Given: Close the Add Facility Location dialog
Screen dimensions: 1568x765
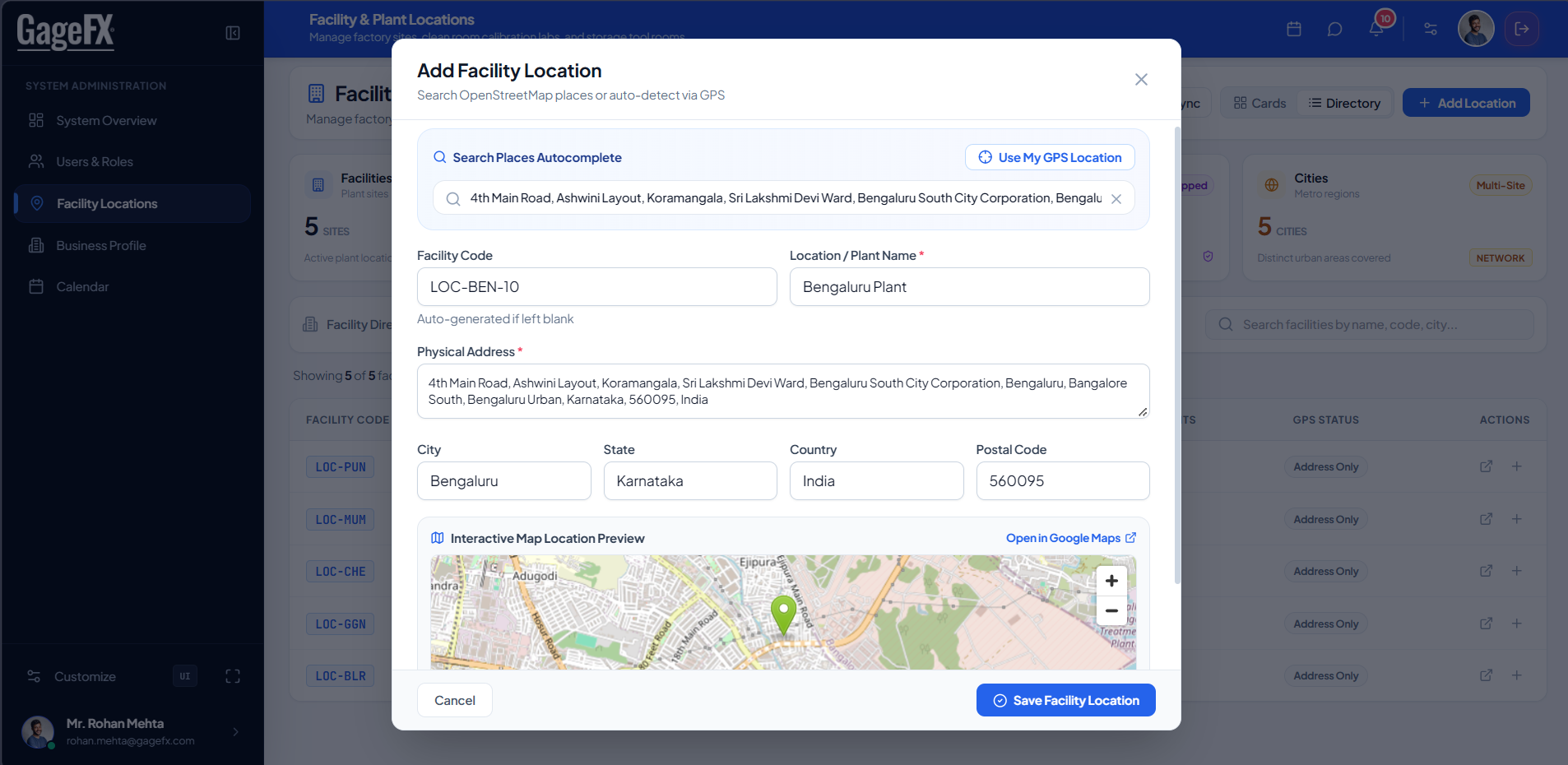Looking at the screenshot, I should (1141, 80).
